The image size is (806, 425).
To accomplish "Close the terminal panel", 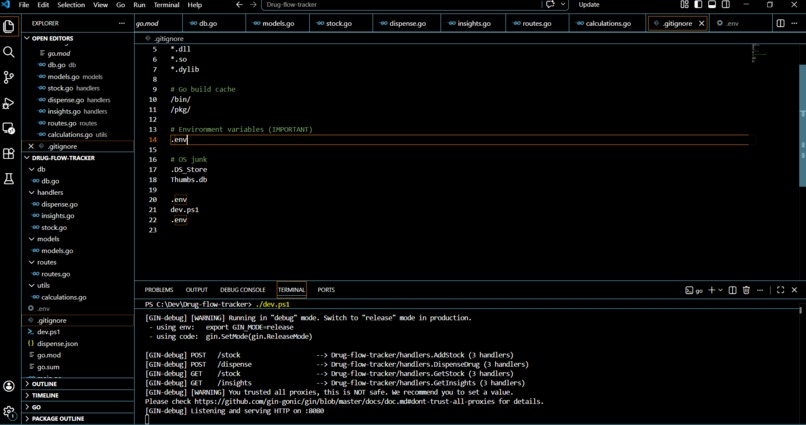I will 794,290.
